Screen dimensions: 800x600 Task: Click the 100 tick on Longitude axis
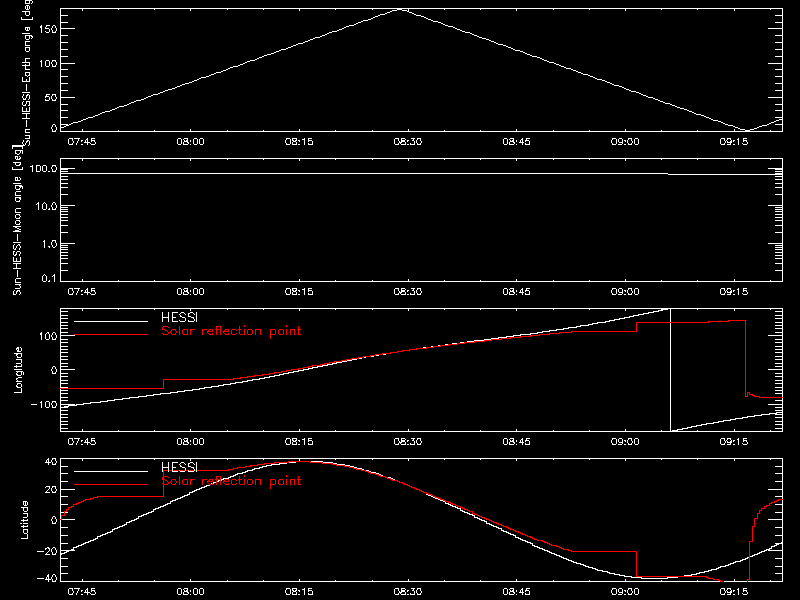tap(47, 336)
